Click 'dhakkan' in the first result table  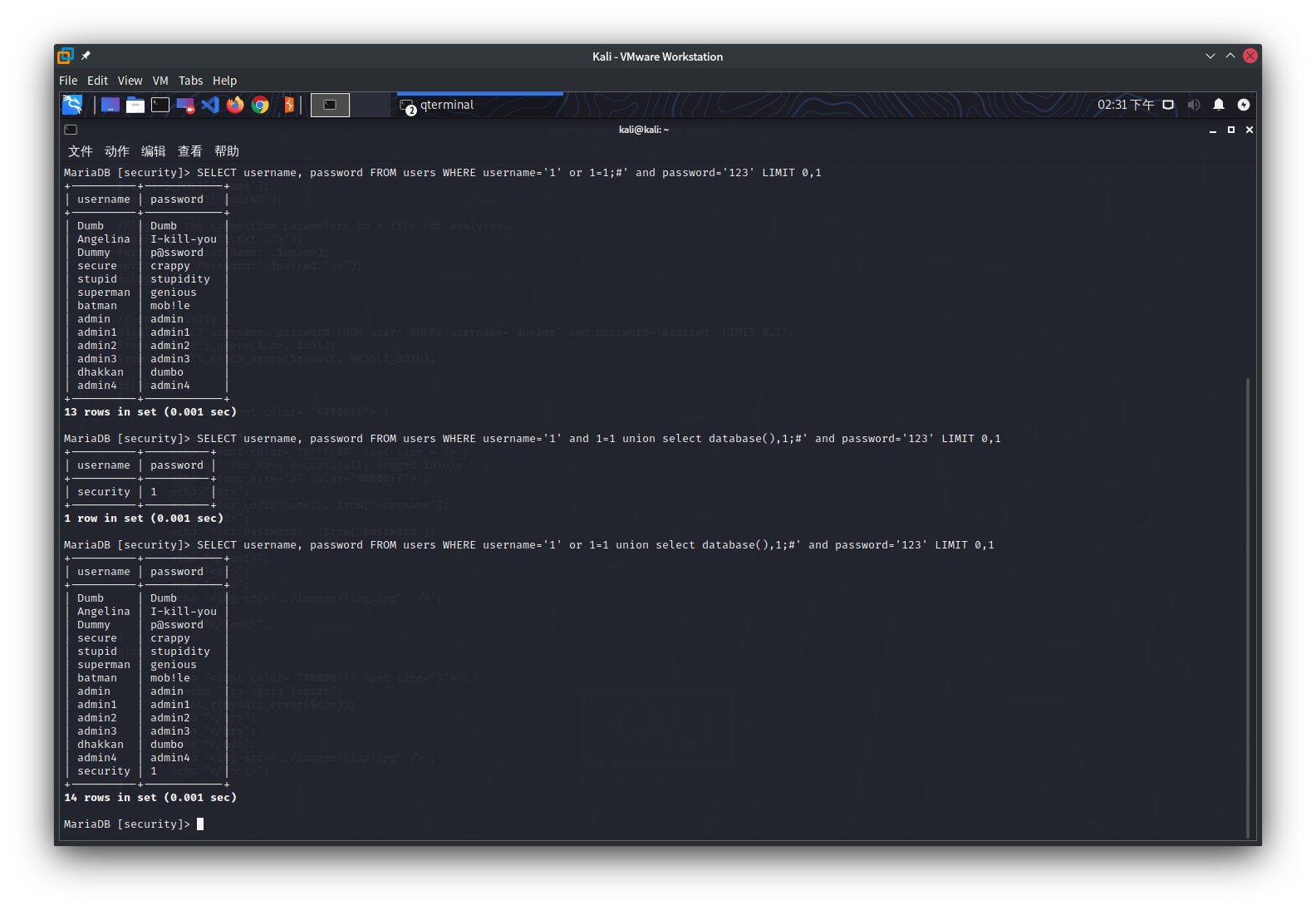[101, 372]
